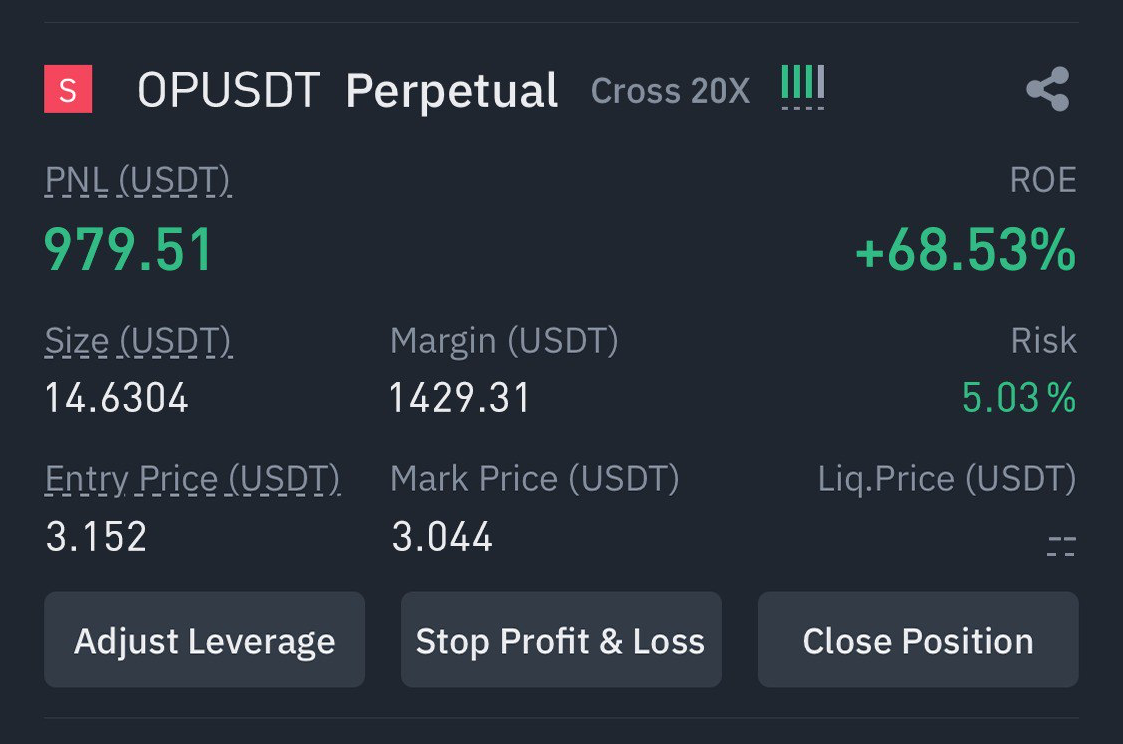Tap the underlined Entry Price (USDT) label
The width and height of the screenshot is (1123, 744).
193,479
